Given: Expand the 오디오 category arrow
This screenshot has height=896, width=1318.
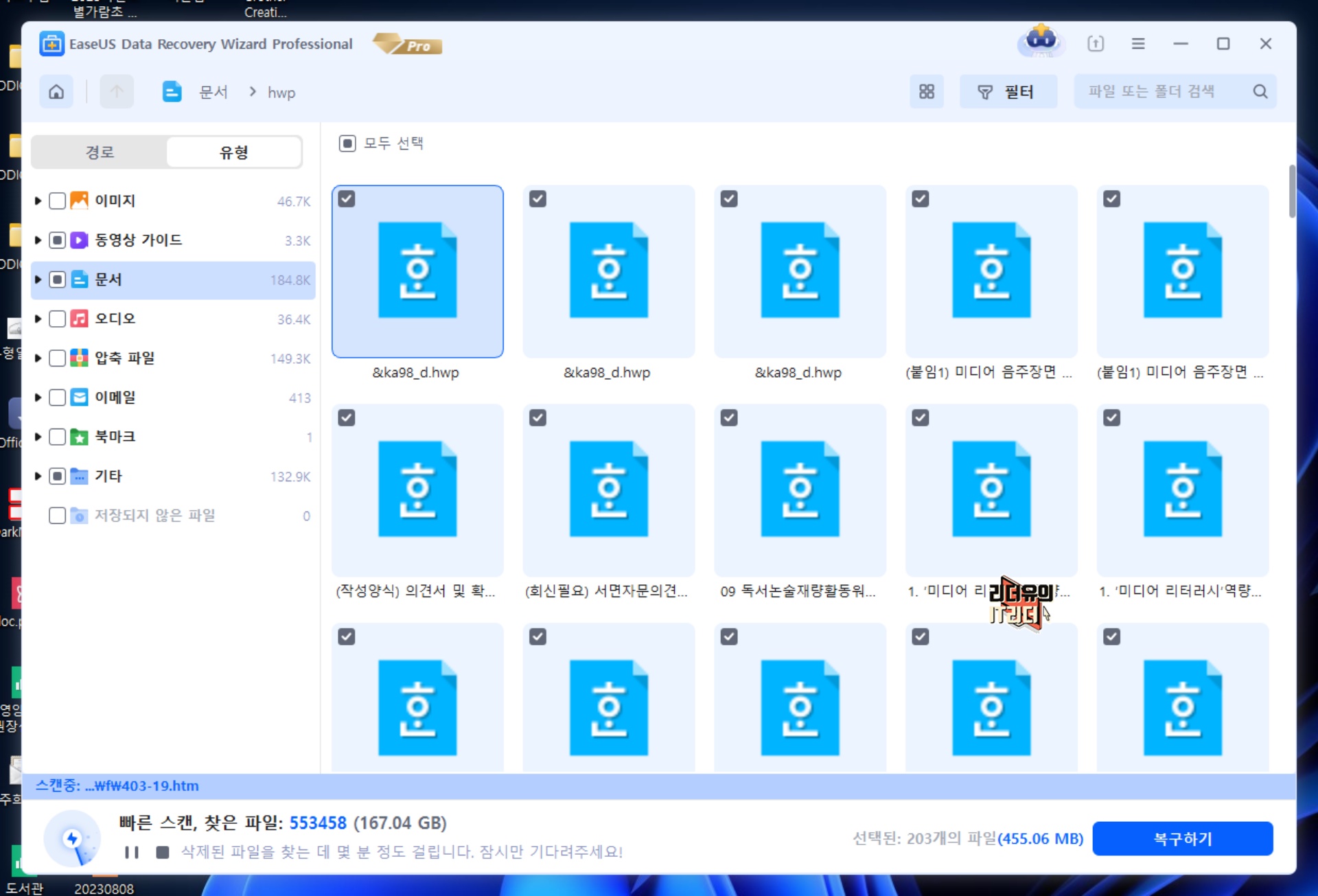Looking at the screenshot, I should [38, 319].
